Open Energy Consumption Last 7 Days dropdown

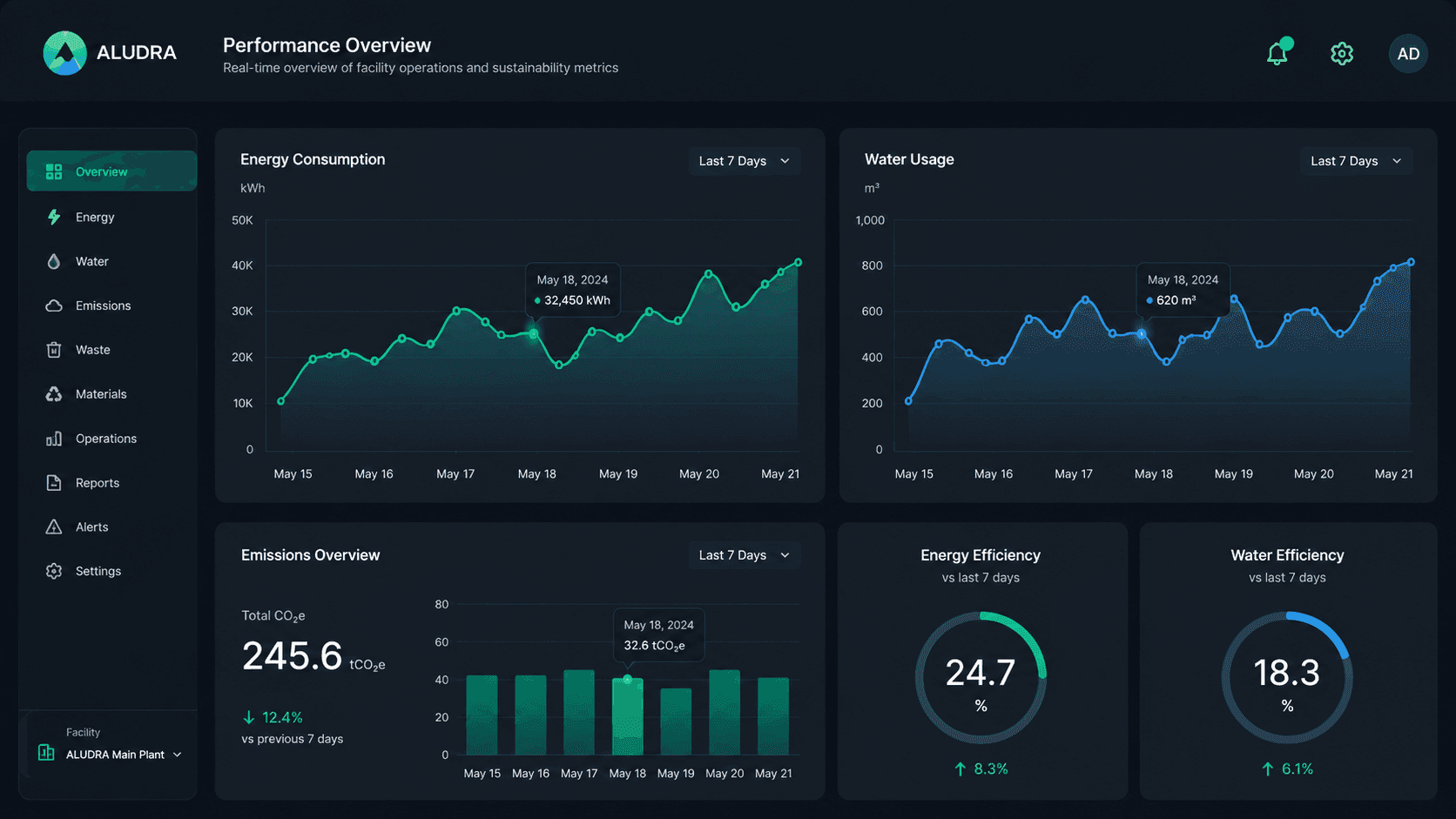(744, 161)
